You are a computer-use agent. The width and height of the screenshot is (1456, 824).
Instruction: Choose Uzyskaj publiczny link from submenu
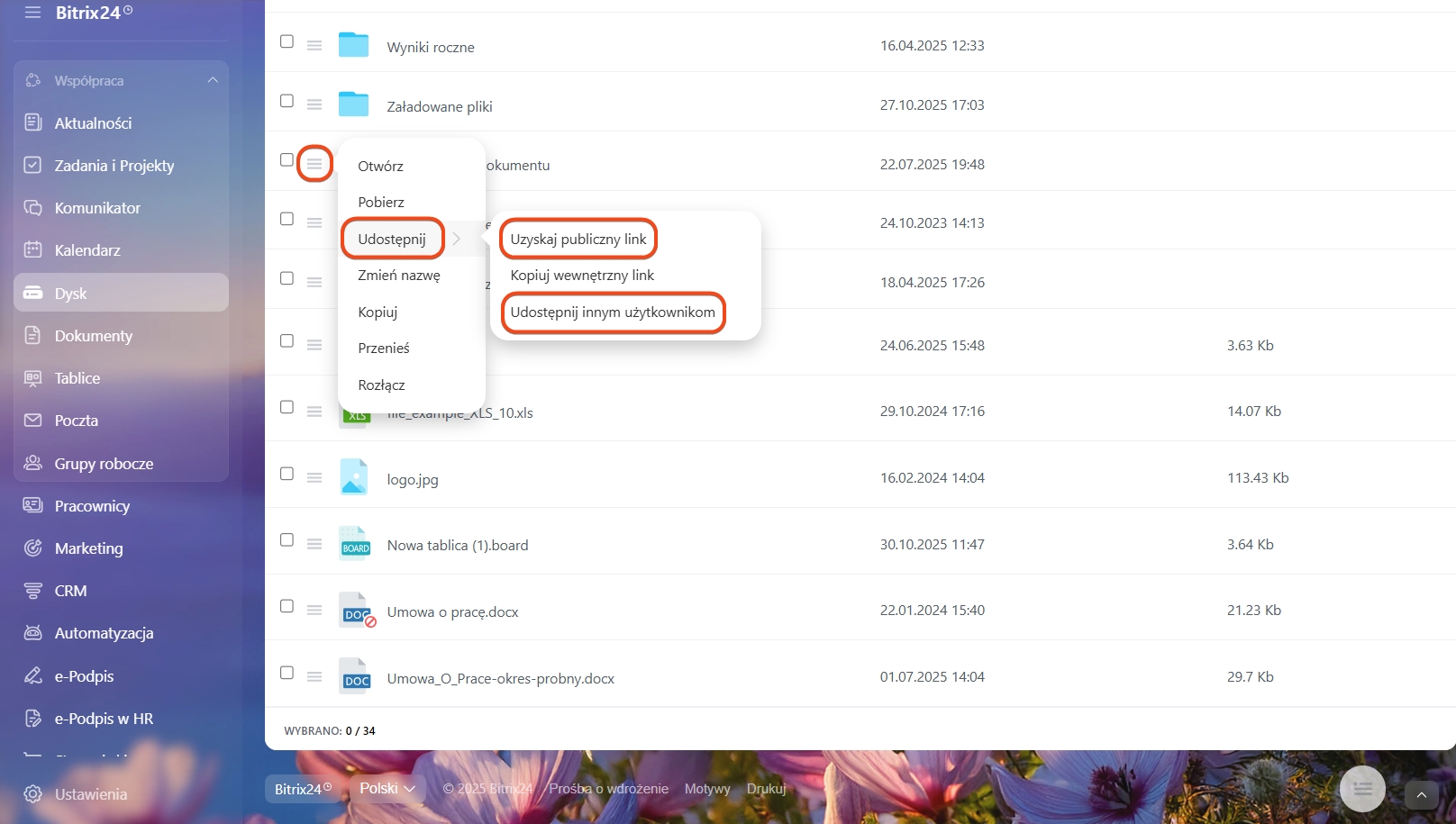click(578, 239)
